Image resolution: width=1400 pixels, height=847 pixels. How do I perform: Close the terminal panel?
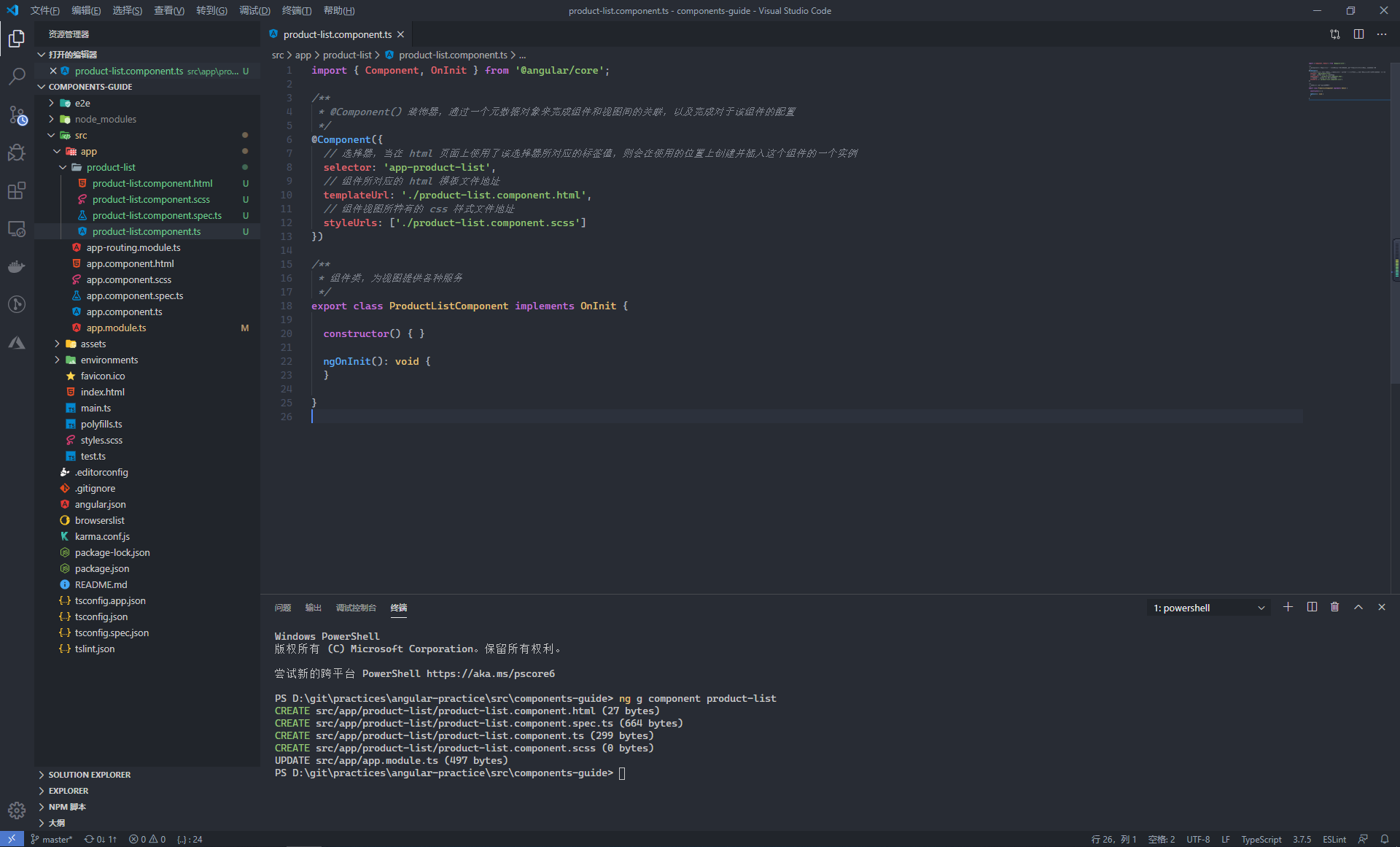pos(1381,607)
